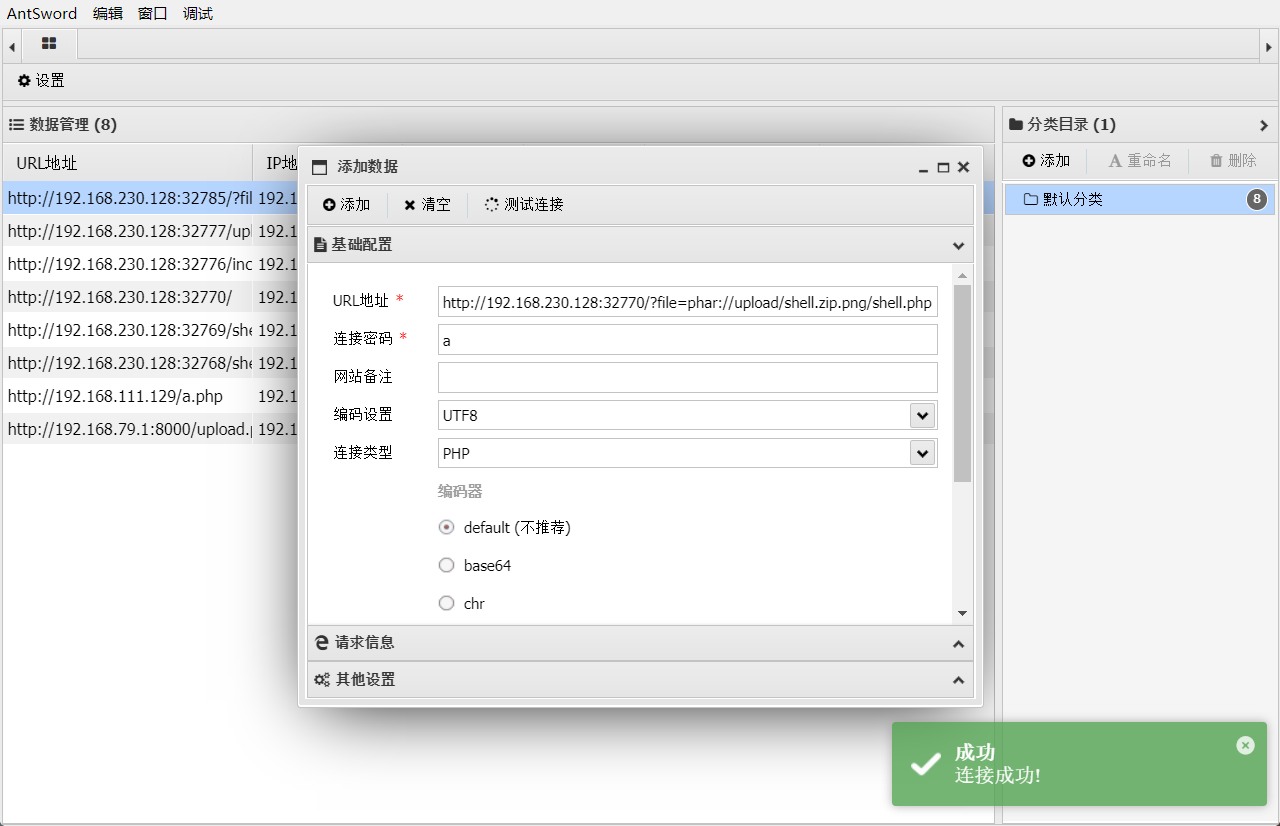
Task: Click the dialog scrollbar up arrow
Action: 962,275
